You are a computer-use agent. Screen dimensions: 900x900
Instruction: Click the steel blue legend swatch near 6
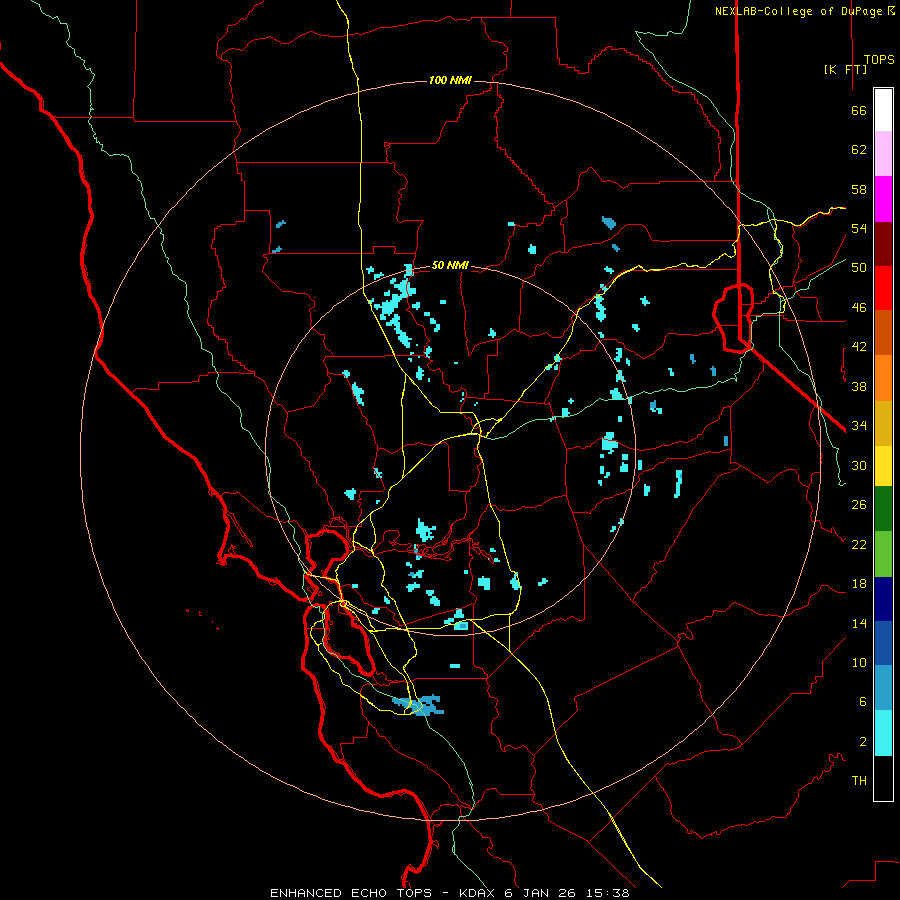click(883, 688)
